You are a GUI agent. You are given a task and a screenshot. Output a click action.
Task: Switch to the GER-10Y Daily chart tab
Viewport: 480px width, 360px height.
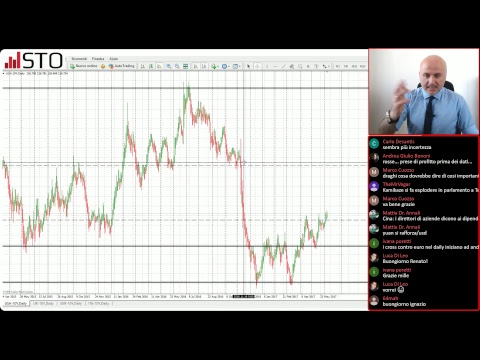pos(71,304)
